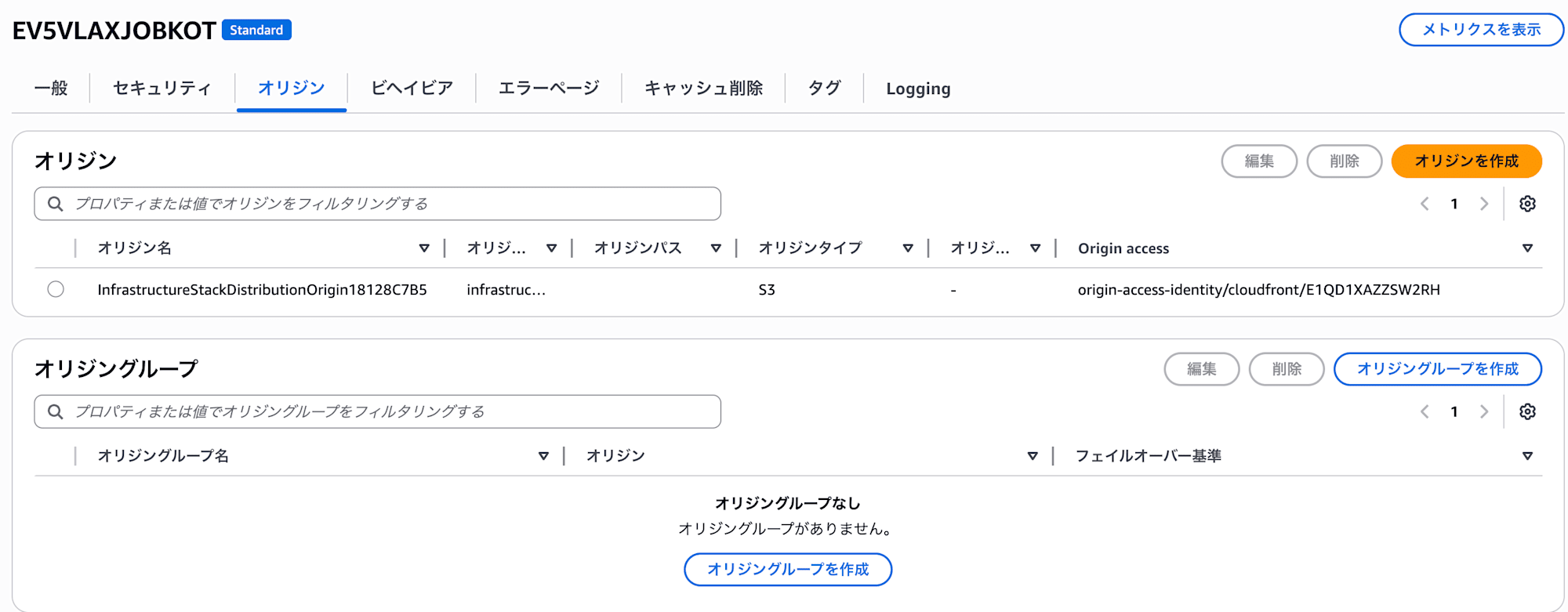1568x612 pixels.
Task: Open ビヘイビア tab
Action: pos(412,88)
